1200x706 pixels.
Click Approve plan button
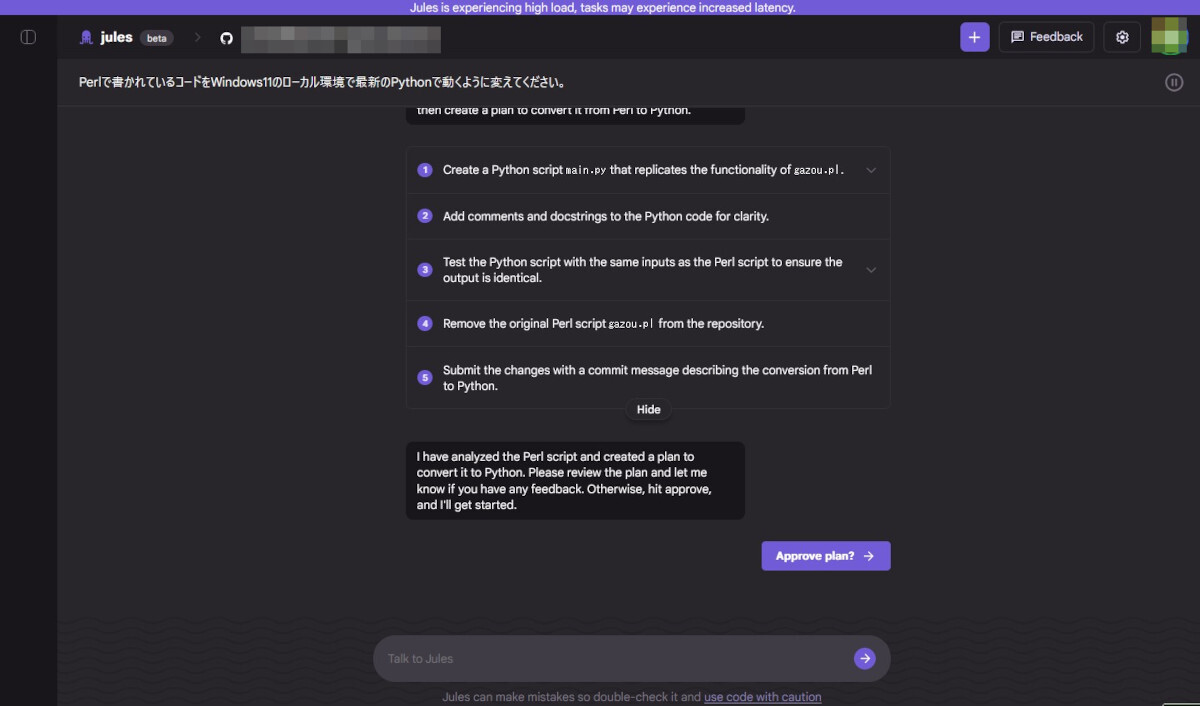point(826,556)
